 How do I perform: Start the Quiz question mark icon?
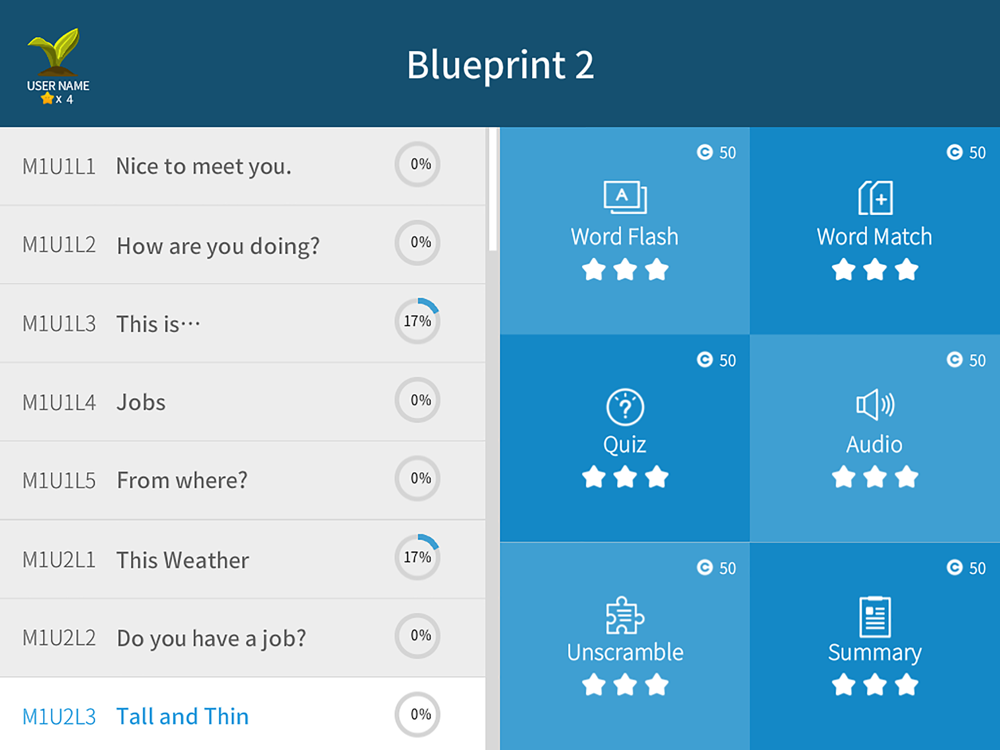point(625,407)
